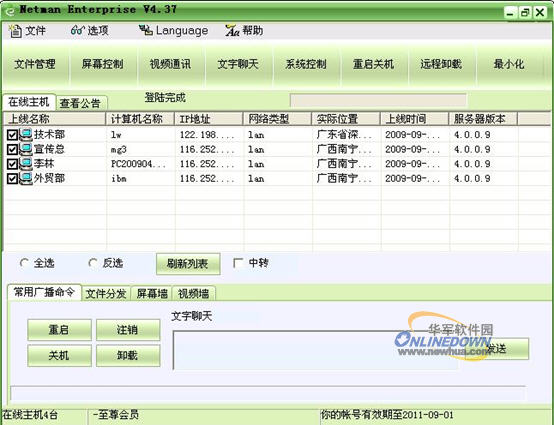Click the 帮助 menu icon
Image resolution: width=554 pixels, height=425 pixels.
click(232, 31)
